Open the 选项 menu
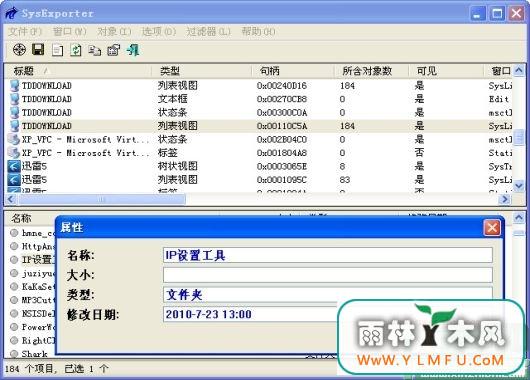Screen dimensions: 530x380 coord(159,32)
